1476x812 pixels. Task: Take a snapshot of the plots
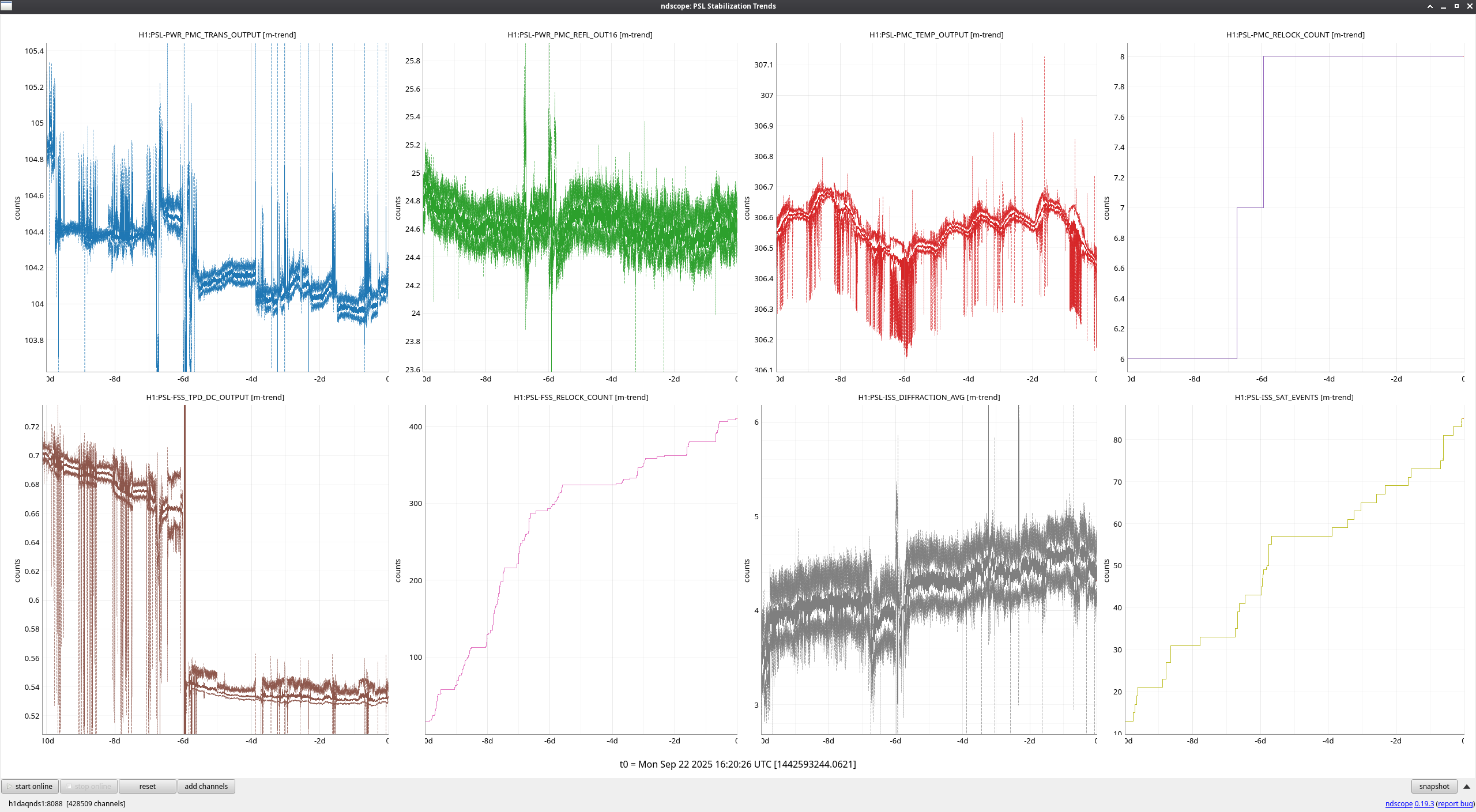(1433, 786)
